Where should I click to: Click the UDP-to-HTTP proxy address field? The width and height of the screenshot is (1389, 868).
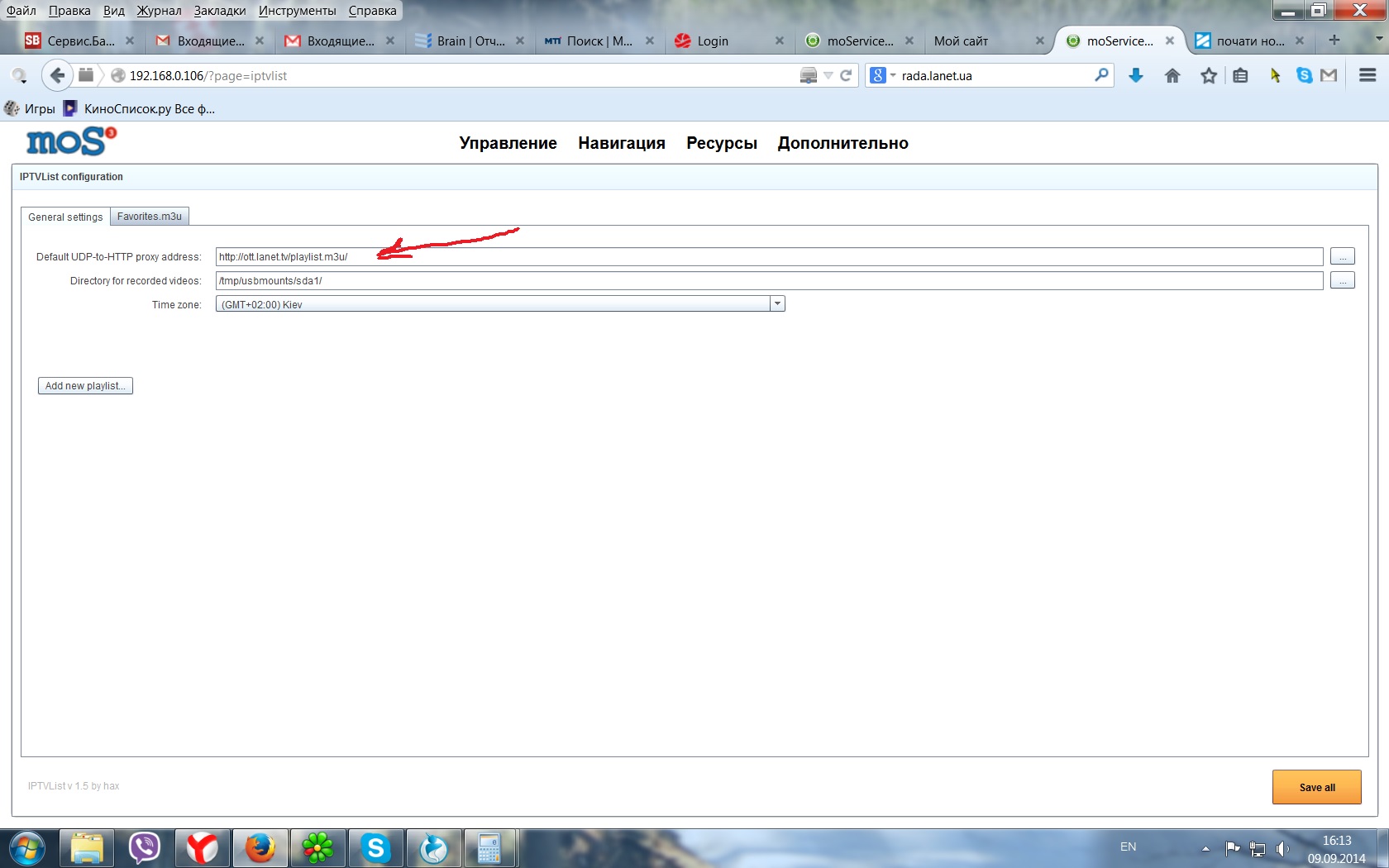coord(768,257)
